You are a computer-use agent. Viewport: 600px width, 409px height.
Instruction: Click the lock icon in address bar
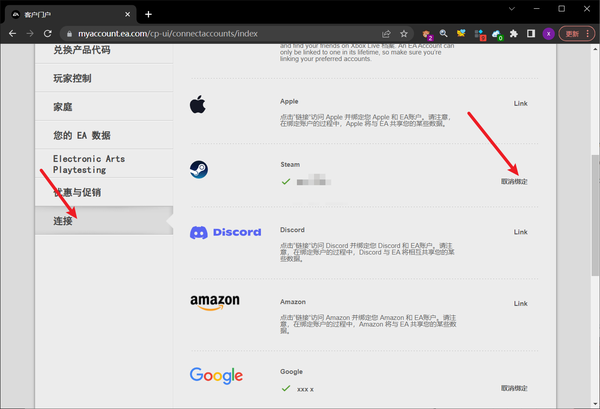click(x=69, y=34)
